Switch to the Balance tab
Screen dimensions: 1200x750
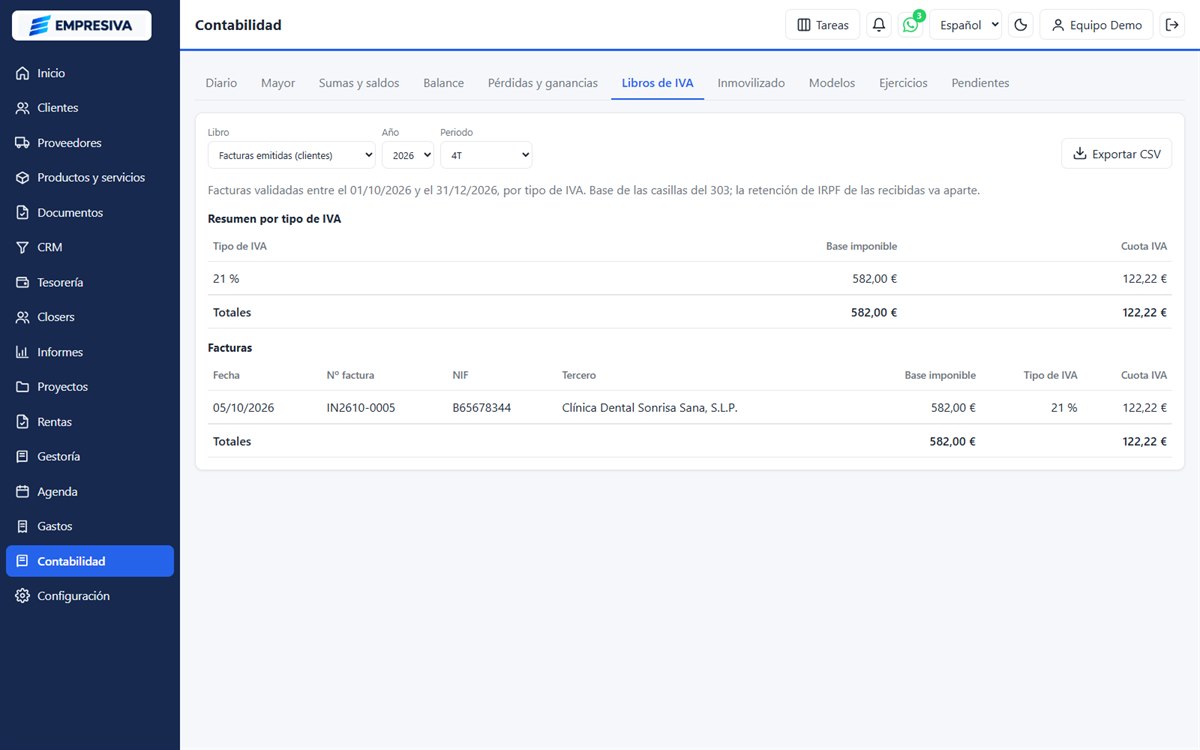pyautogui.click(x=443, y=83)
